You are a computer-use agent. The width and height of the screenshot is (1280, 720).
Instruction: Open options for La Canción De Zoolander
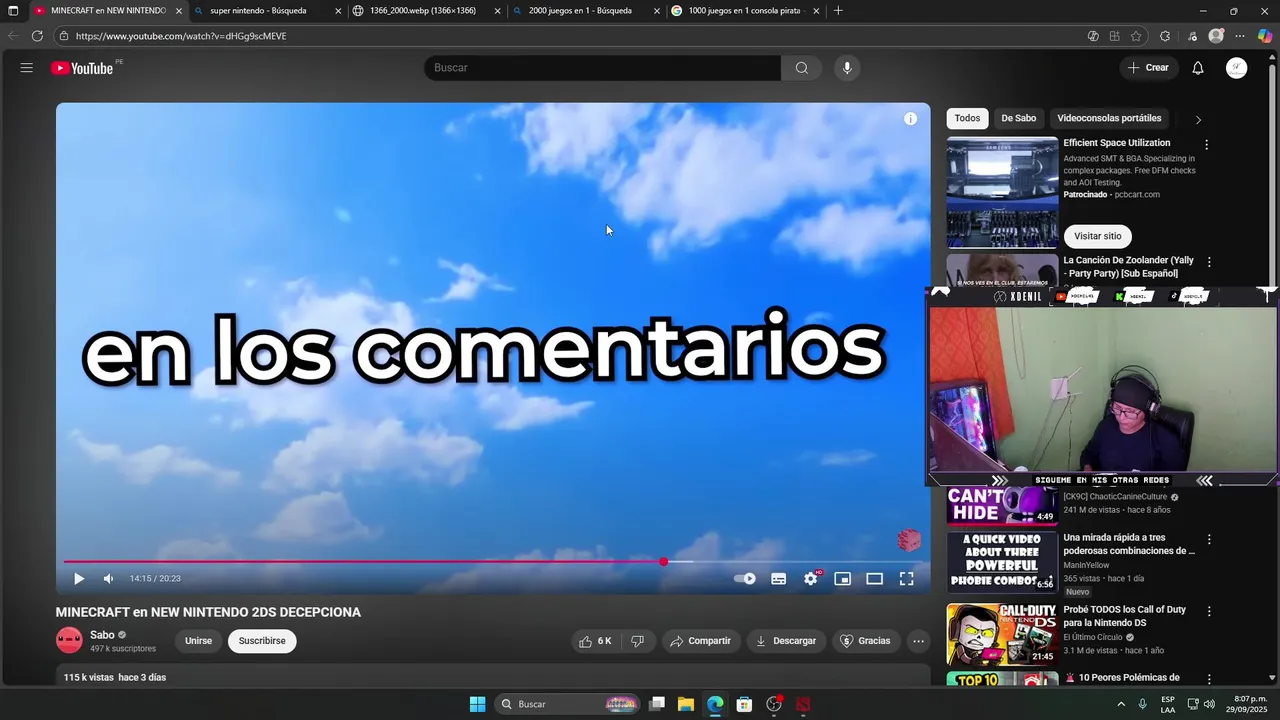tap(1209, 262)
